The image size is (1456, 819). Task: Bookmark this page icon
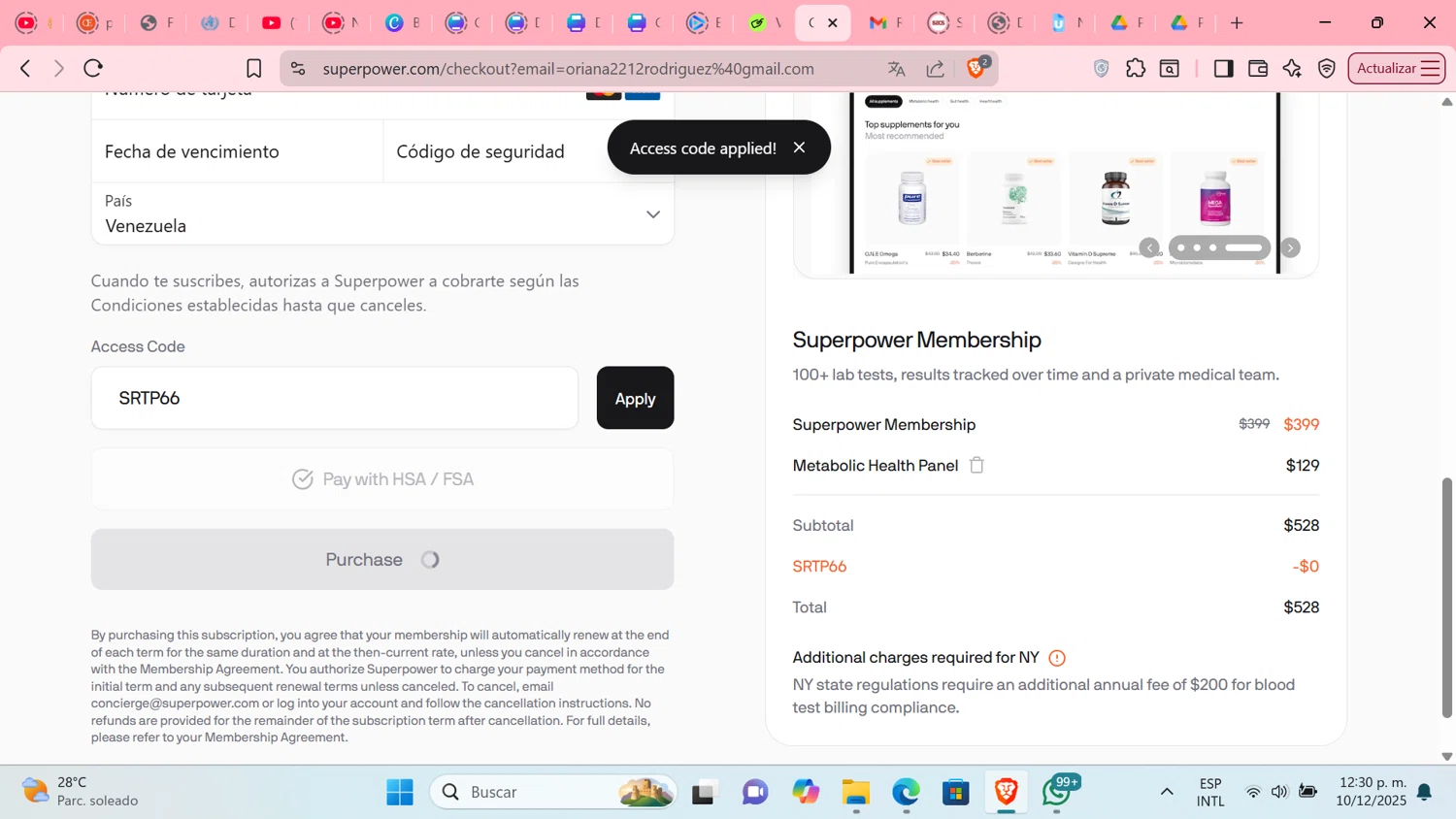tap(253, 68)
